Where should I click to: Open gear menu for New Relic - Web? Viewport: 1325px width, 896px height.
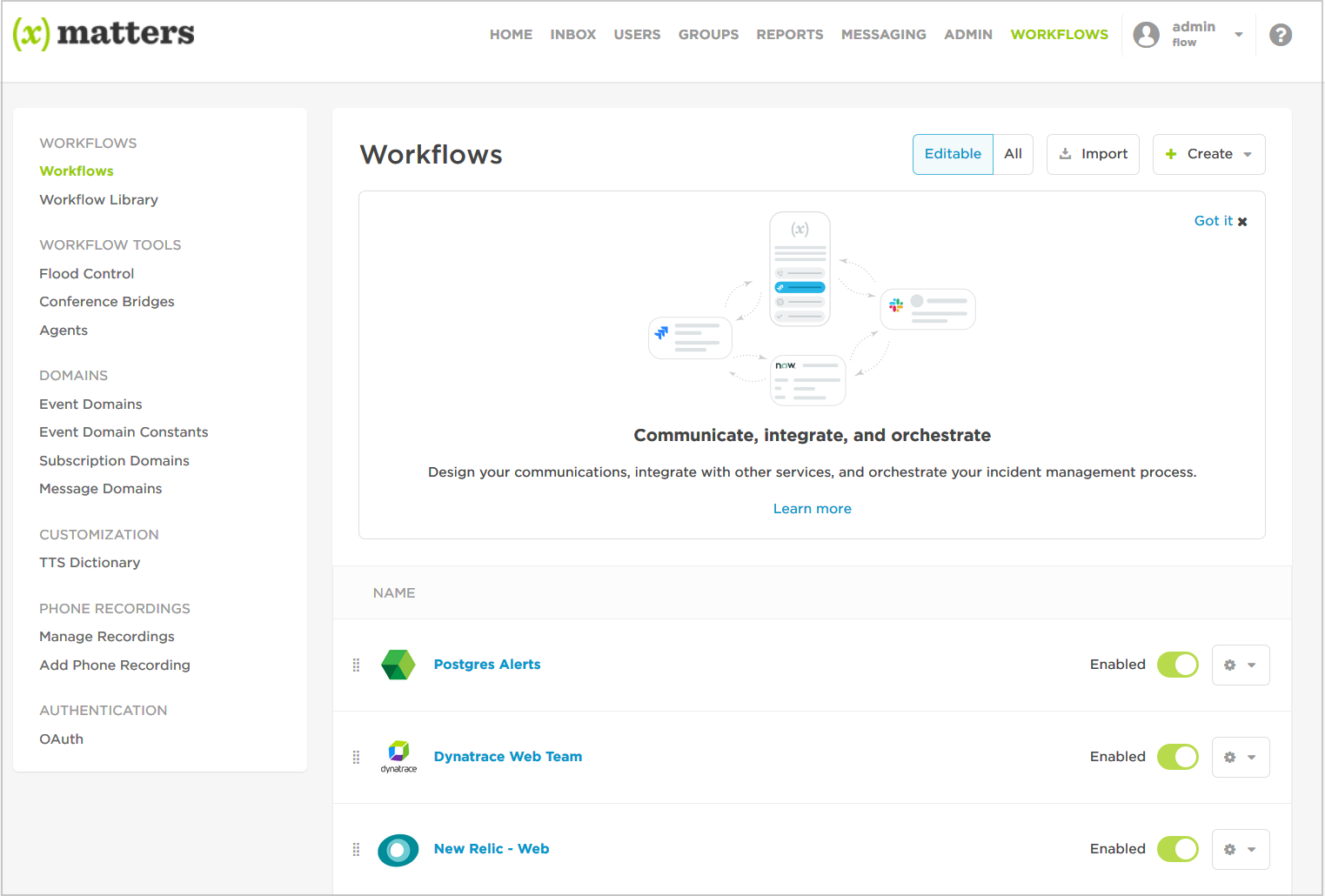1241,850
